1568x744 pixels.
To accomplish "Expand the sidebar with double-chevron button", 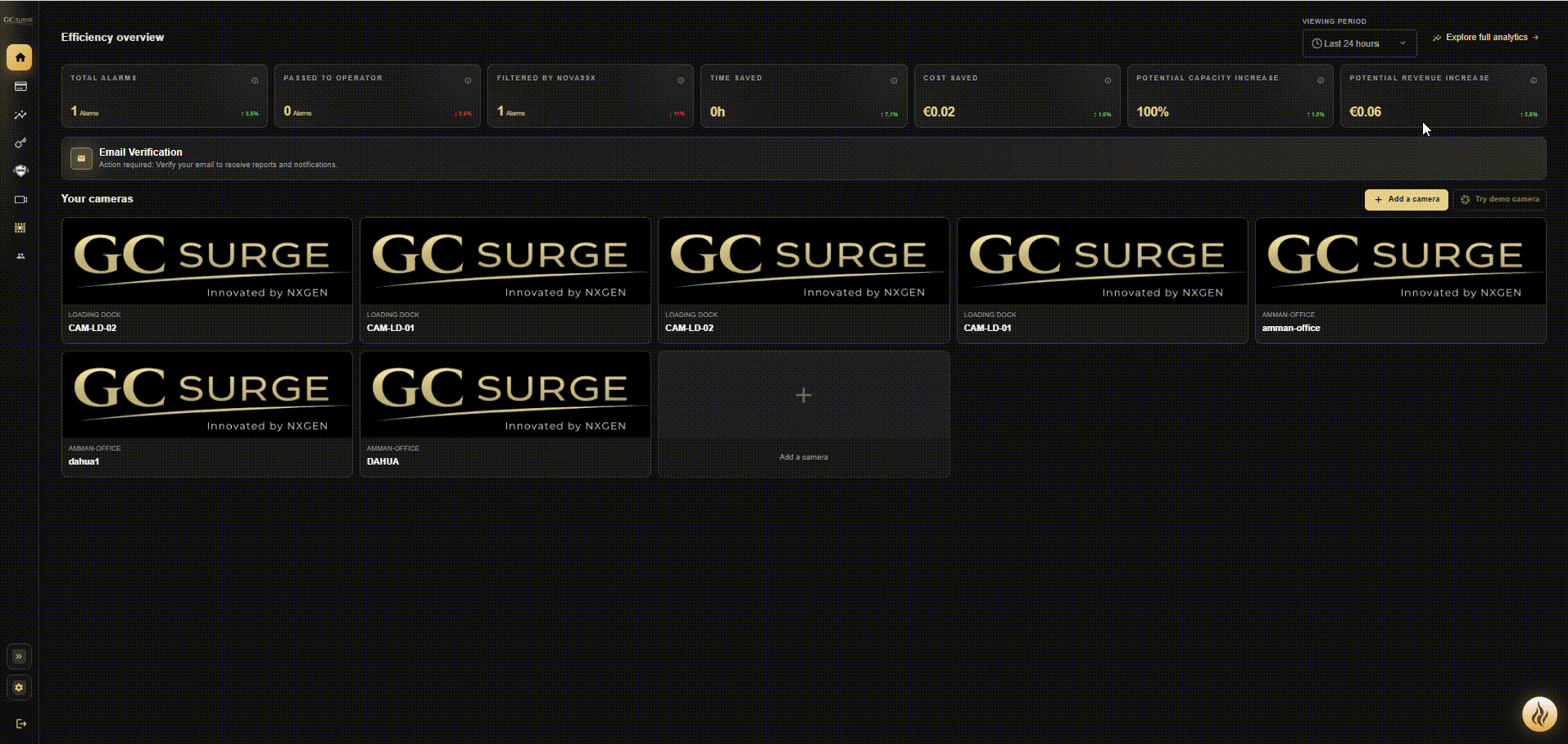I will pyautogui.click(x=20, y=656).
